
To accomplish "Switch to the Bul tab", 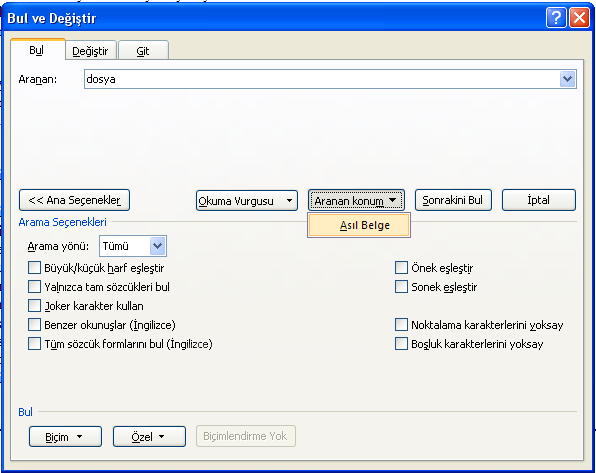I will [37, 50].
